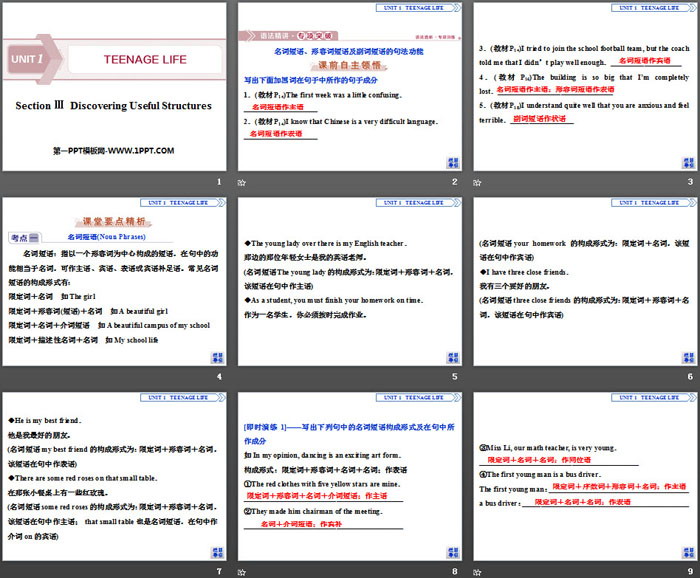Click the animation star icon under slide 8

(x=242, y=572)
